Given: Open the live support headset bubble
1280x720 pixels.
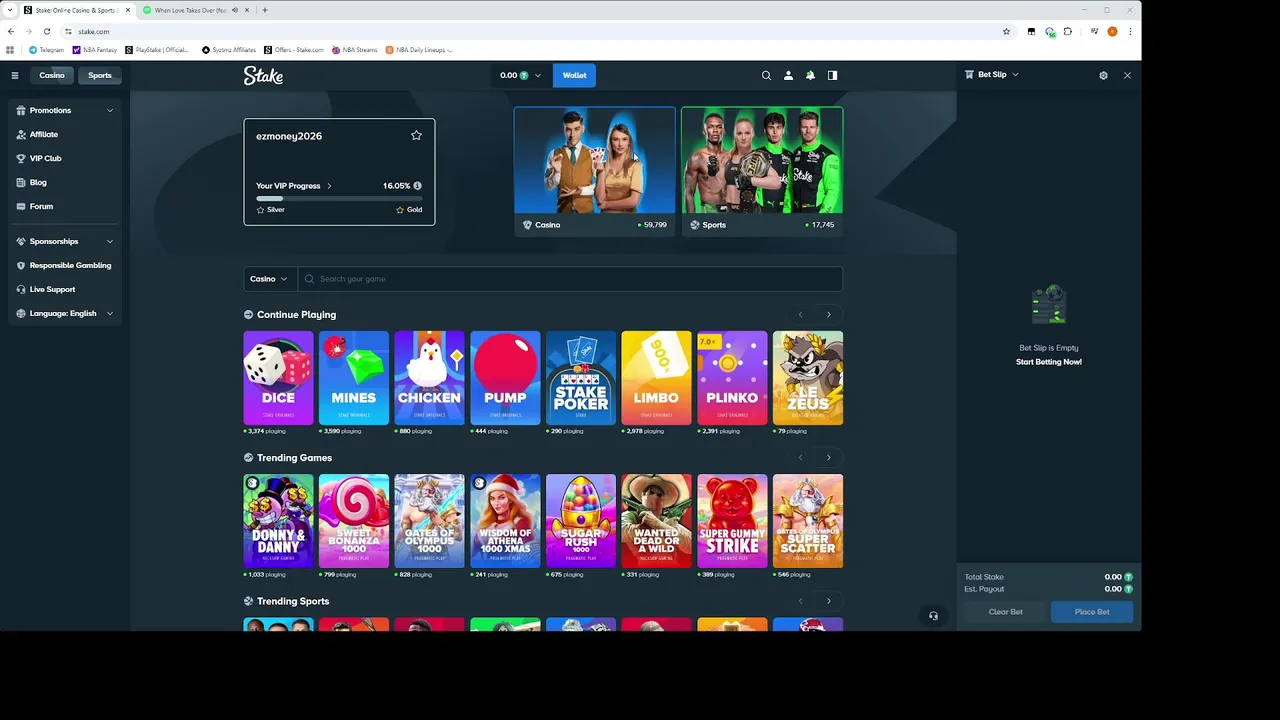Looking at the screenshot, I should (933, 616).
